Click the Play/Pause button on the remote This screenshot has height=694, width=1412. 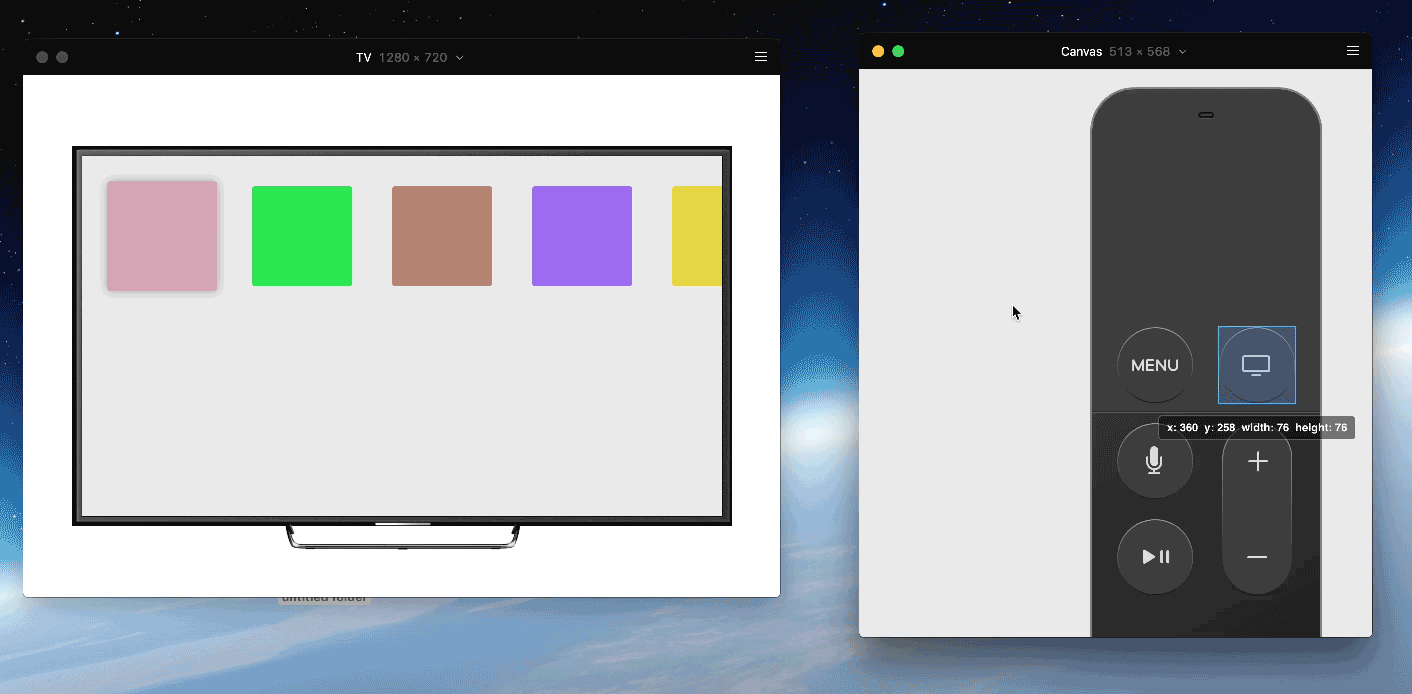[x=1155, y=557]
